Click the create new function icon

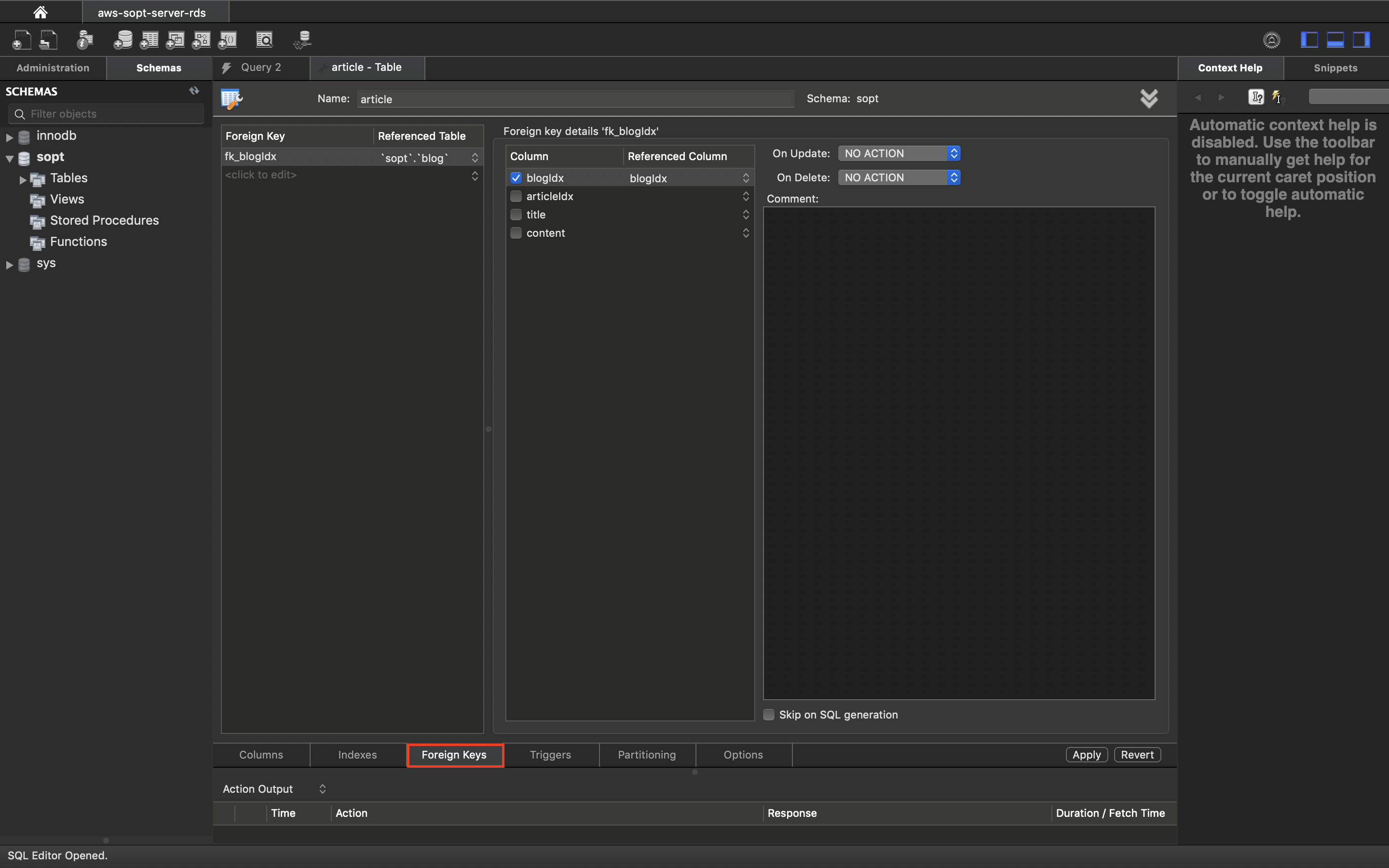point(228,40)
